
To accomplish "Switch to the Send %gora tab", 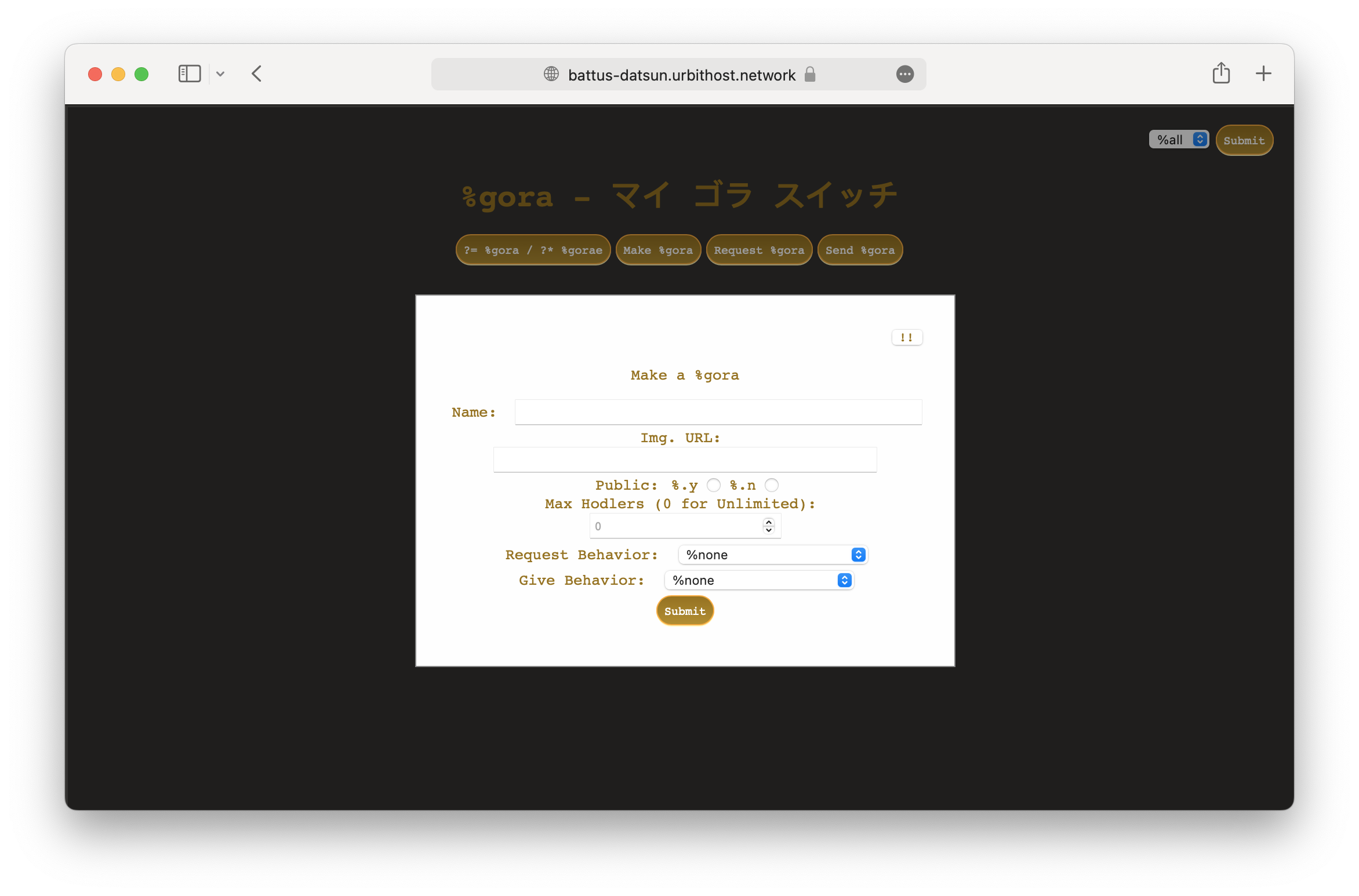I will 860,250.
